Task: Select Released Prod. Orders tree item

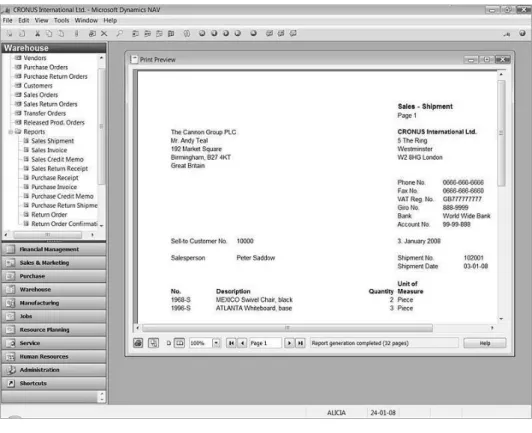Action: tap(54, 123)
